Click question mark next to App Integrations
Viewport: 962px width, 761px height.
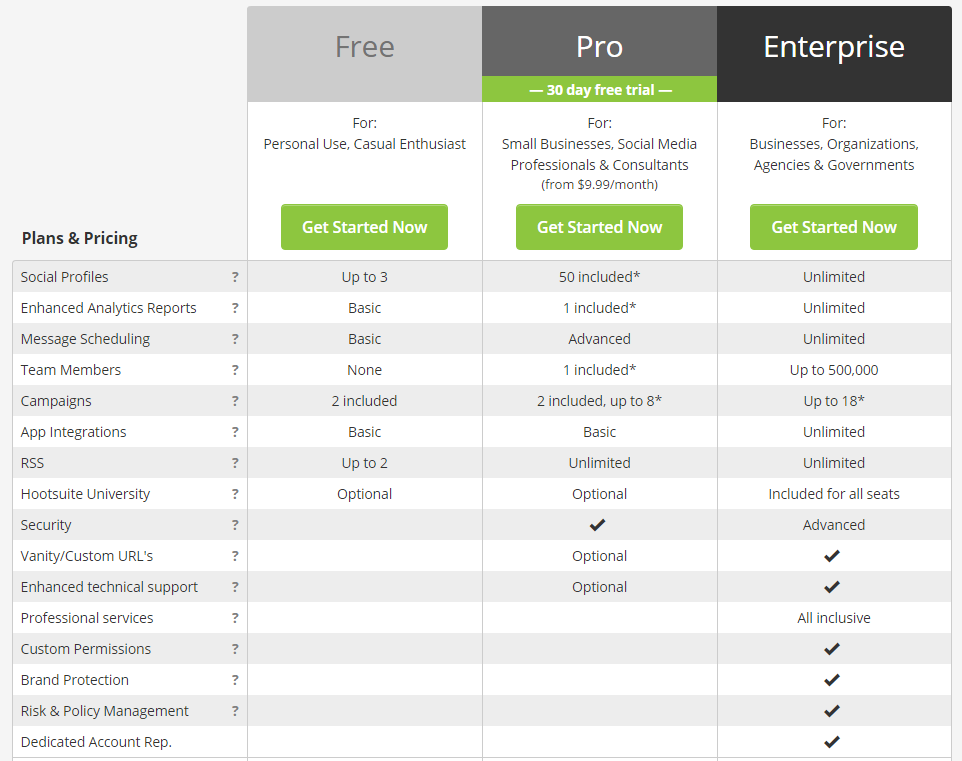click(235, 432)
